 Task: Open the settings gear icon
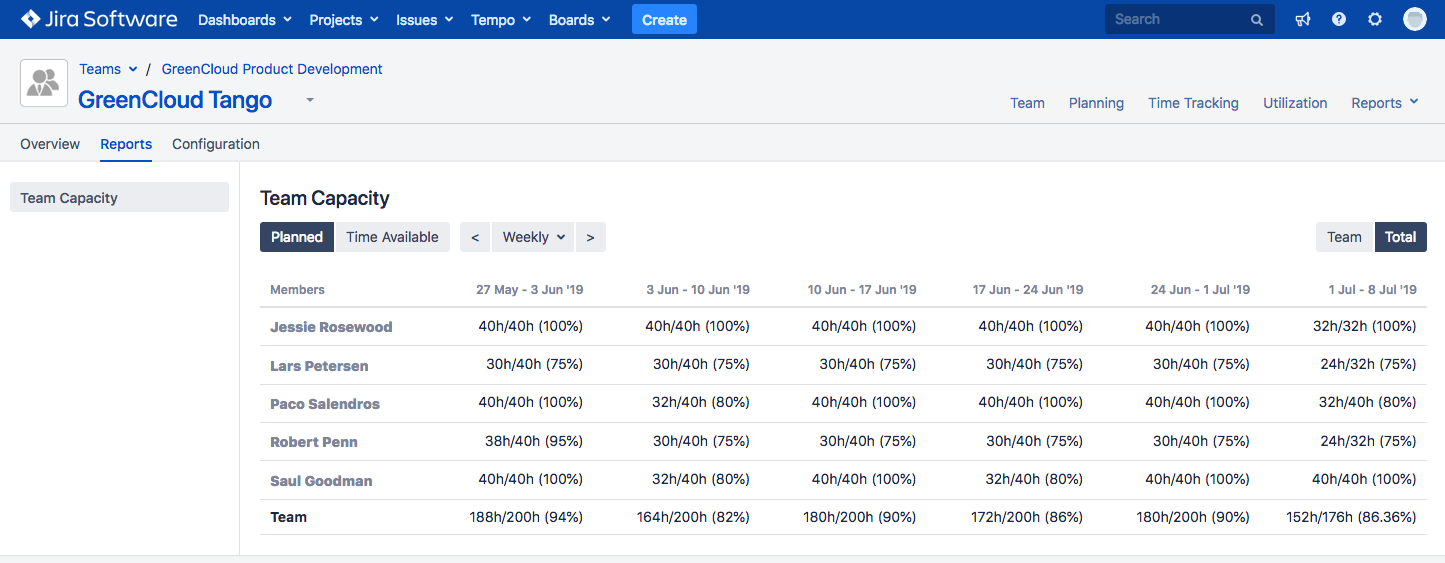[1375, 19]
